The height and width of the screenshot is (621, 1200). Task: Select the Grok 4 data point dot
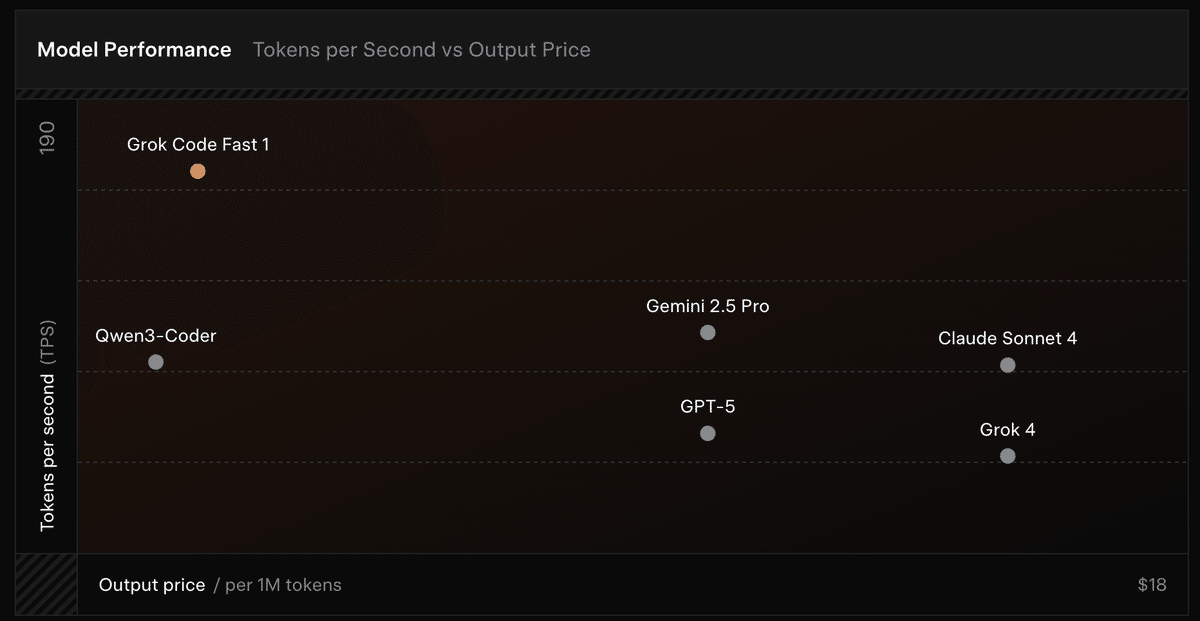[1008, 456]
